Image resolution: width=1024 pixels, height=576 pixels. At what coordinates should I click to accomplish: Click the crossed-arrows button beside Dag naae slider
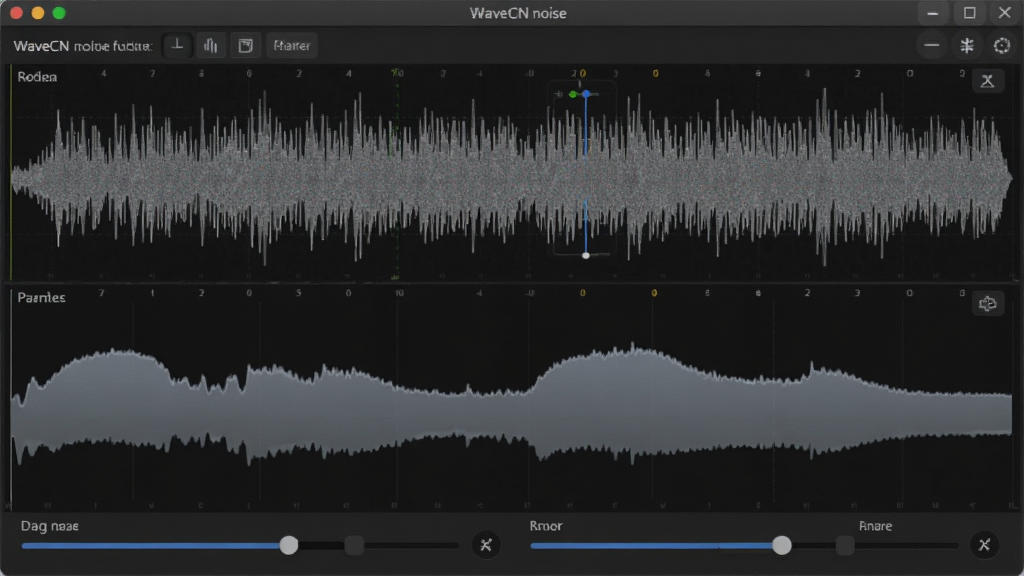[486, 545]
